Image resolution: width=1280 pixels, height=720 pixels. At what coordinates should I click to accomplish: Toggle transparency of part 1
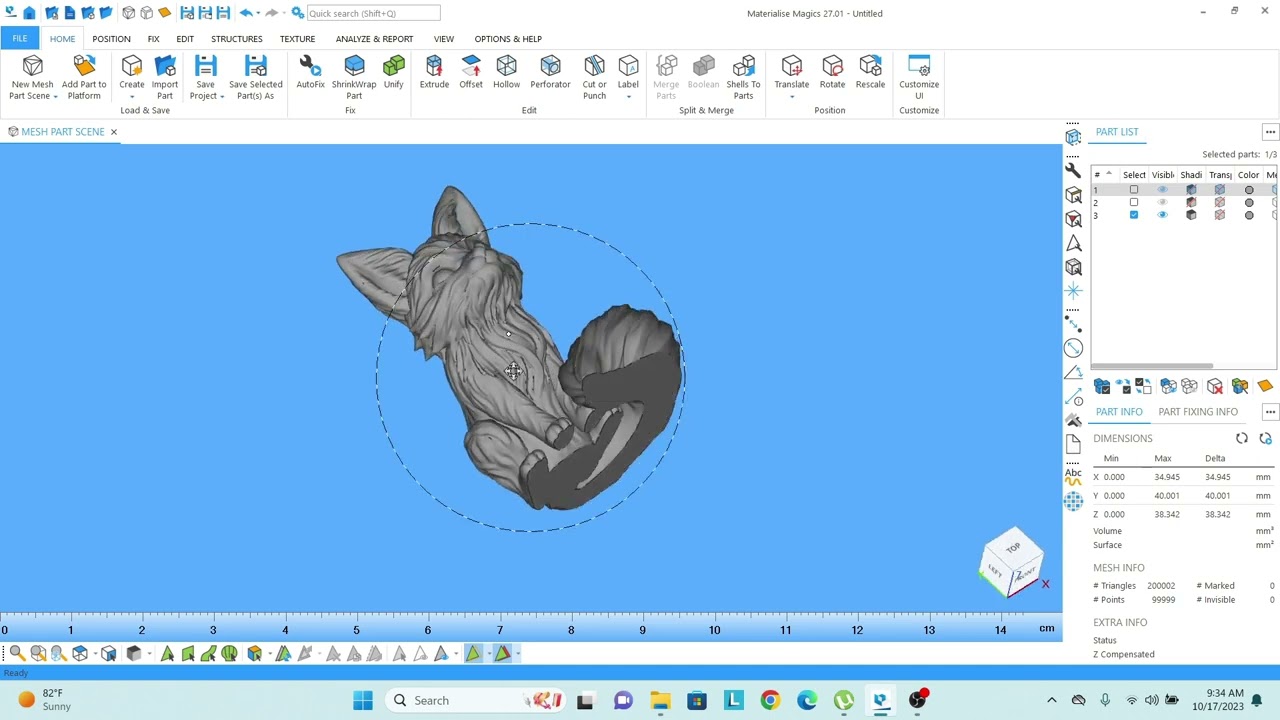[x=1219, y=190]
